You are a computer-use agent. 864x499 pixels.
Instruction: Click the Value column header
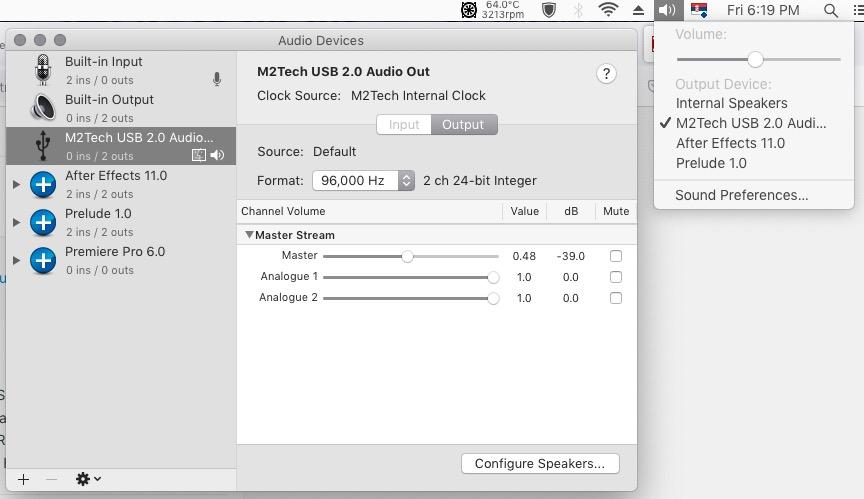(x=524, y=211)
